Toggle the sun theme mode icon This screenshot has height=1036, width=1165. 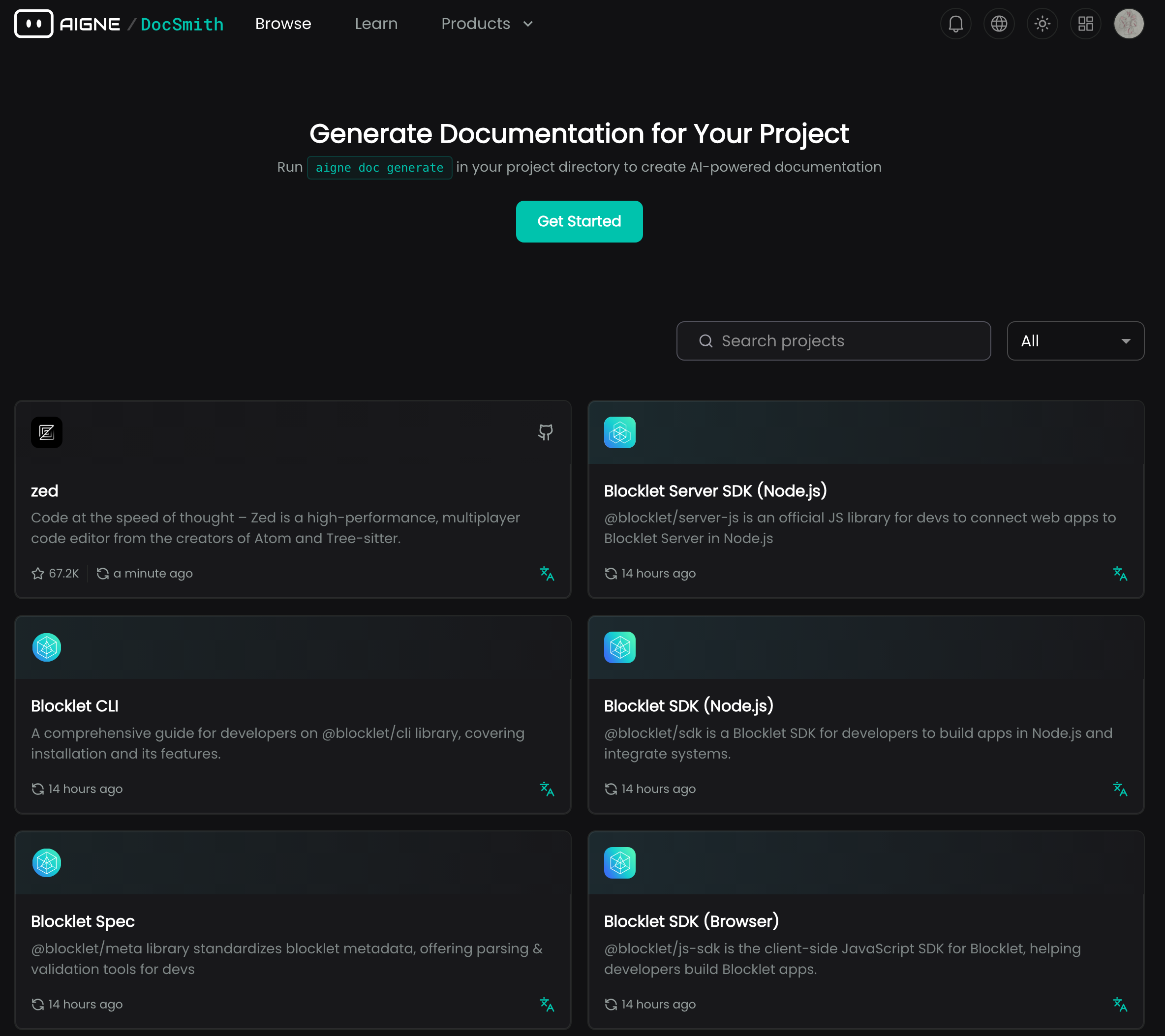point(1042,24)
